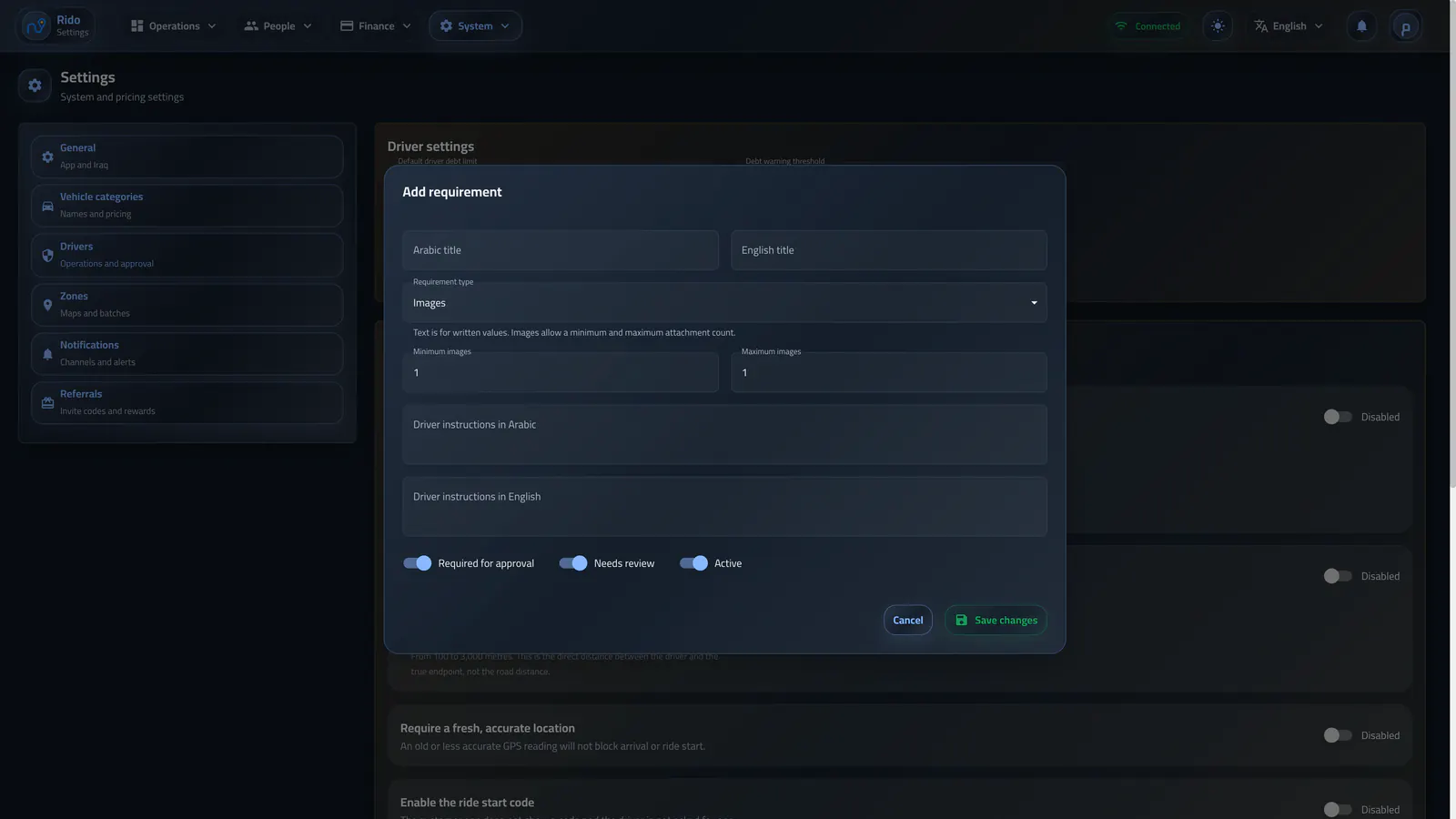Click the Finance menu chevron

(x=407, y=26)
